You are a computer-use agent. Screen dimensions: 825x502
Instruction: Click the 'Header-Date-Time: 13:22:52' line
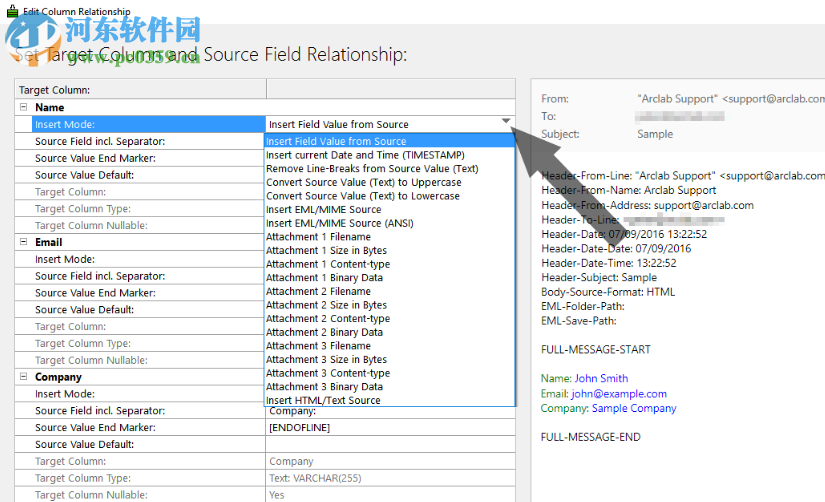[x=609, y=263]
